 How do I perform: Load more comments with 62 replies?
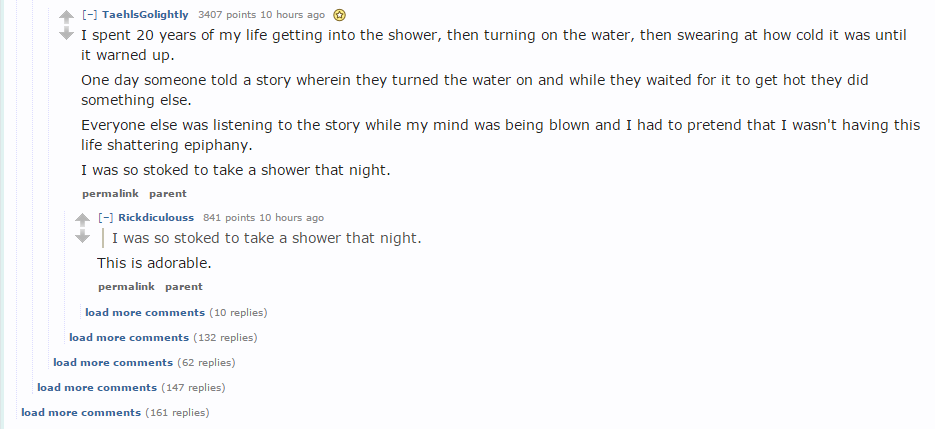(x=113, y=363)
